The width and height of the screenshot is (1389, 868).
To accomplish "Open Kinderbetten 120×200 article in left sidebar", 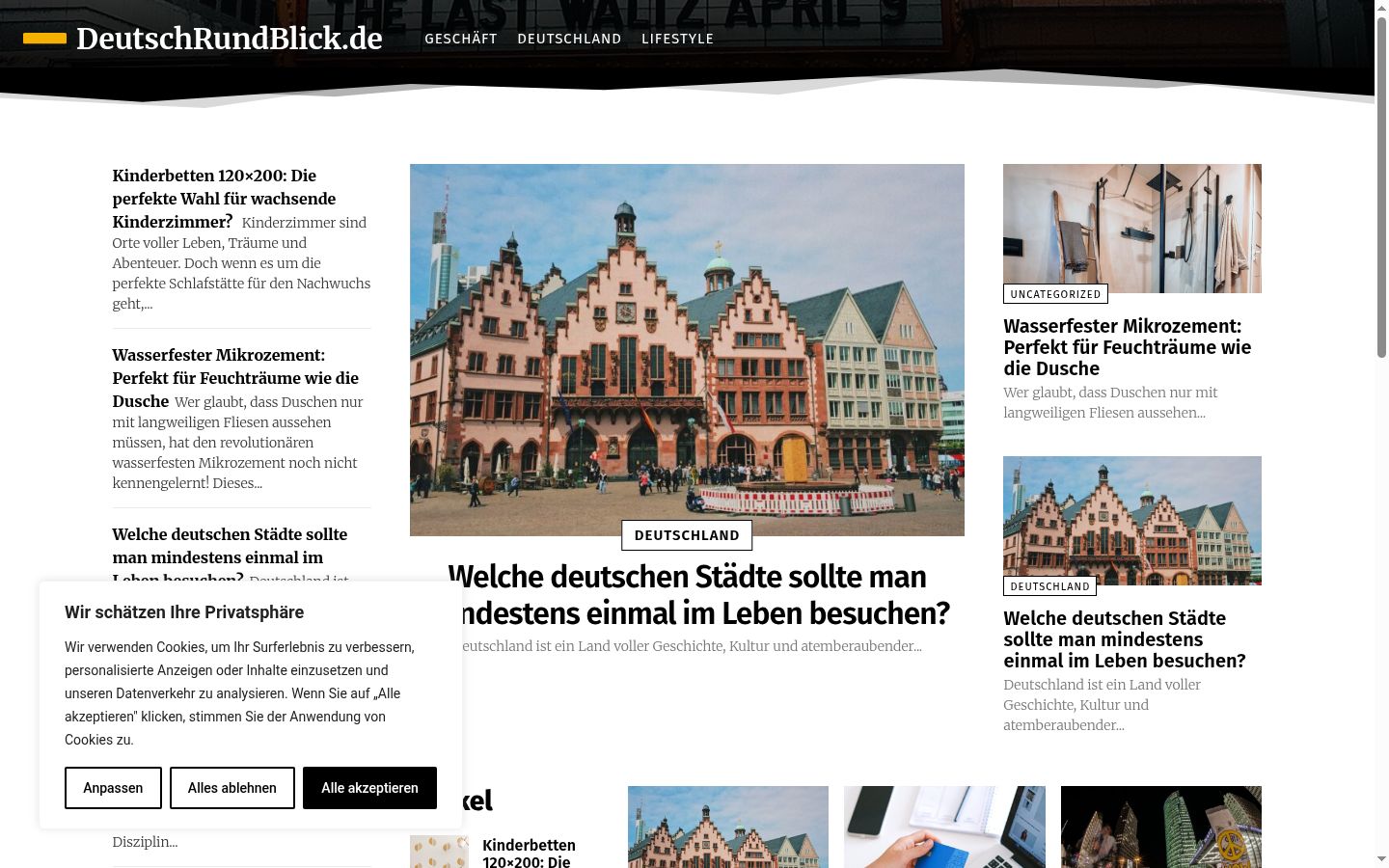I will (224, 199).
